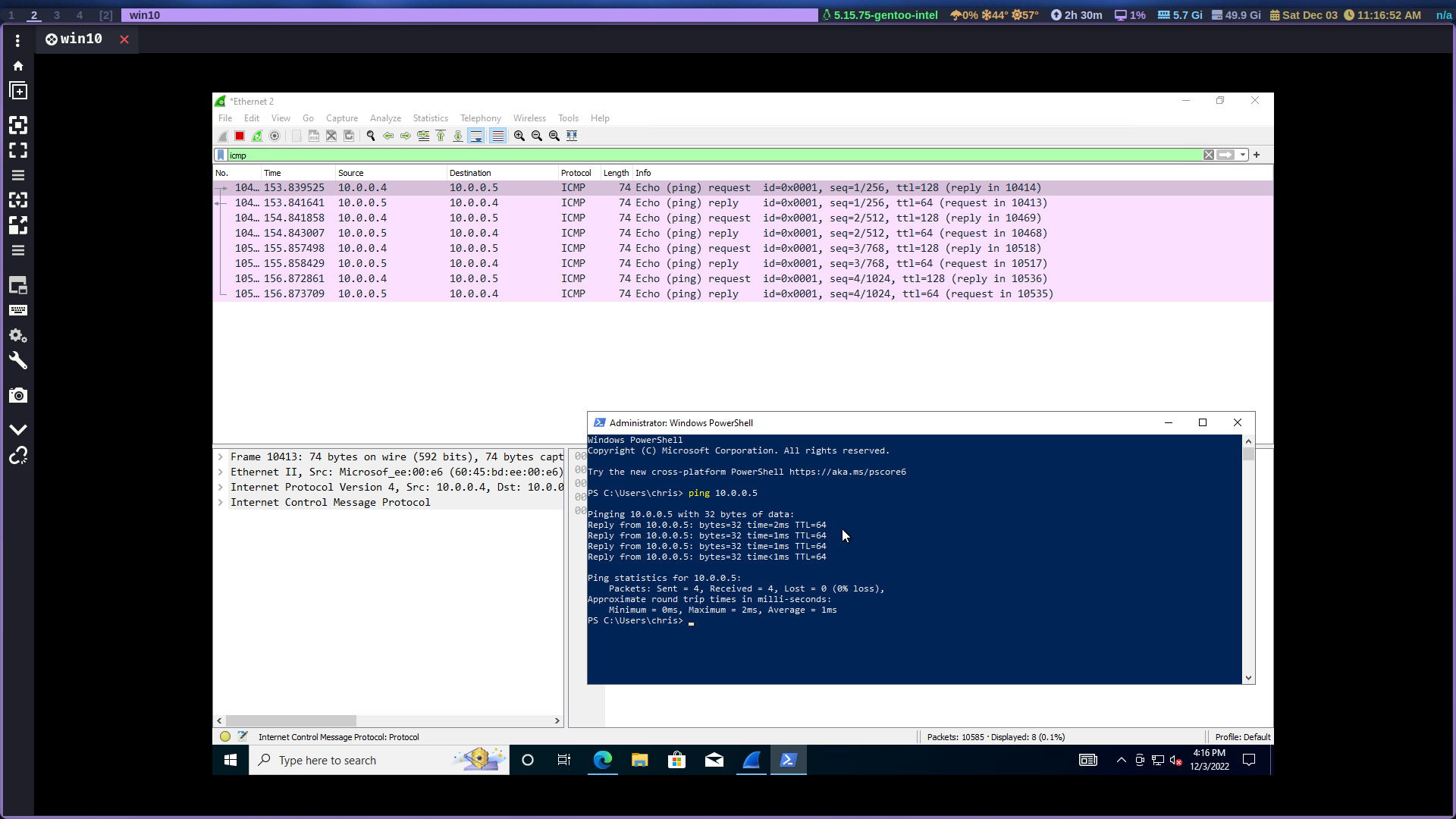Show hidden tray icons chevron
Screen dimensions: 1456x819
click(x=1121, y=760)
